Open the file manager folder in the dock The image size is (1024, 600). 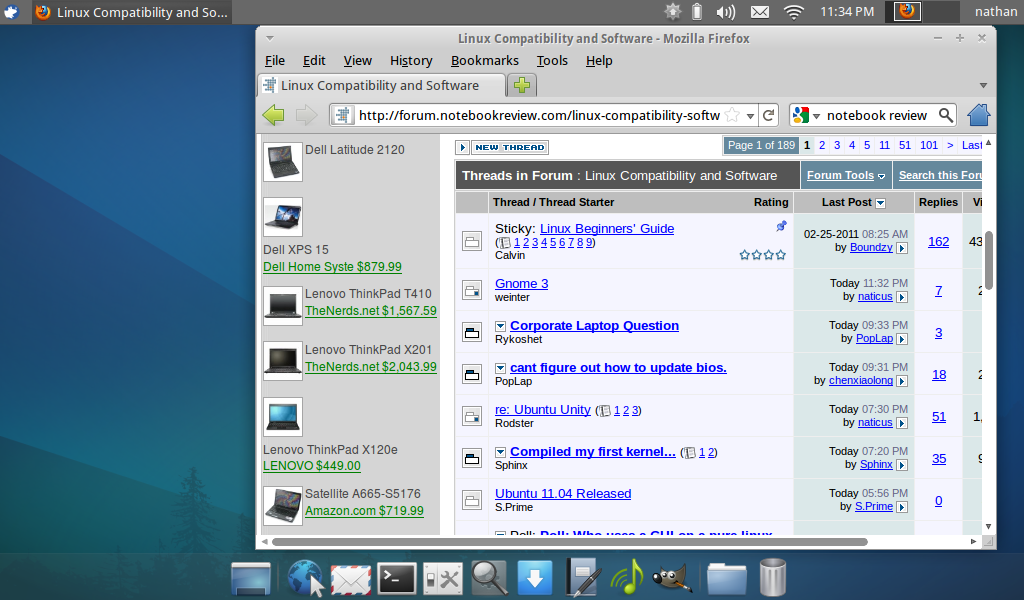tap(727, 578)
